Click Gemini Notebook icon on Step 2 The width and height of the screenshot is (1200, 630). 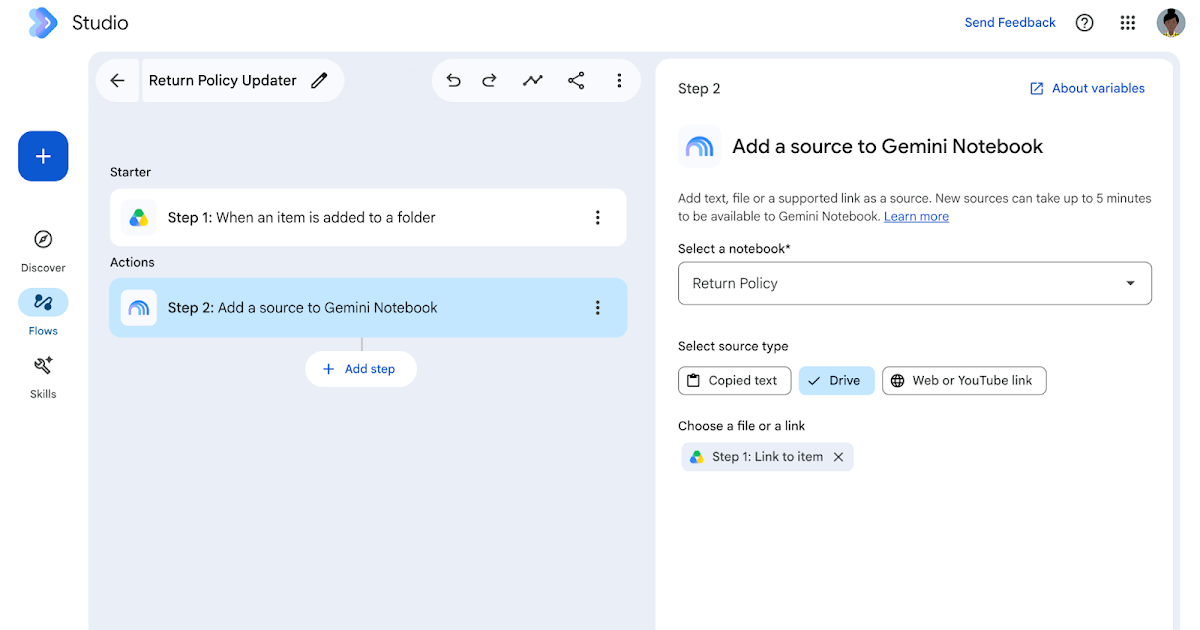pyautogui.click(x=139, y=308)
